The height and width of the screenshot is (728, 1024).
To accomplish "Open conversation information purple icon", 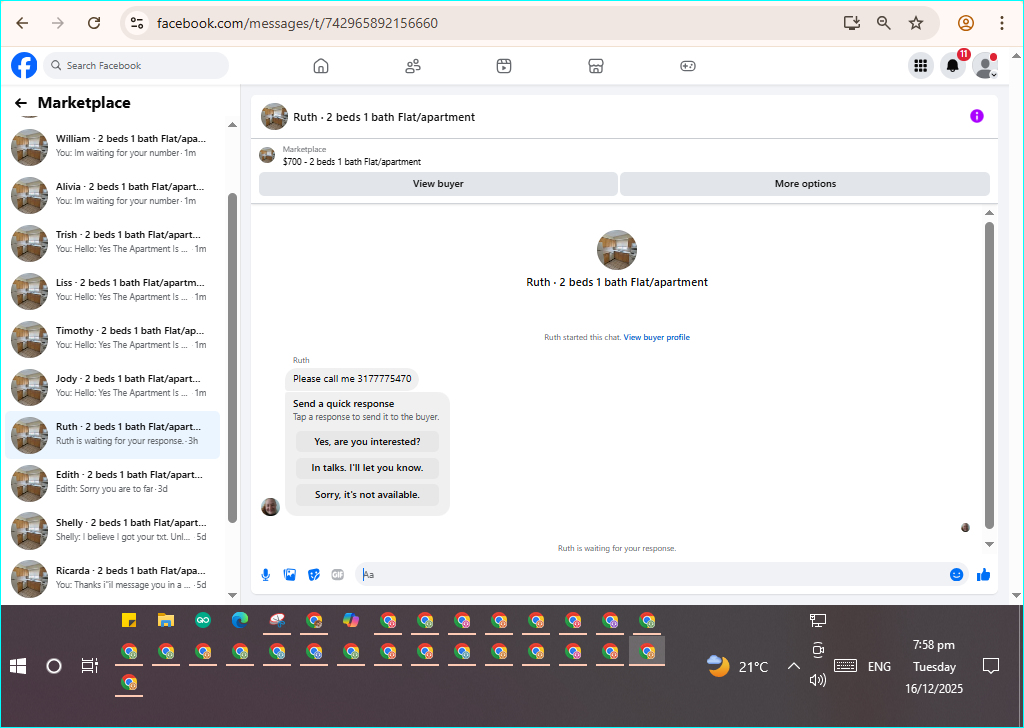I will click(976, 116).
